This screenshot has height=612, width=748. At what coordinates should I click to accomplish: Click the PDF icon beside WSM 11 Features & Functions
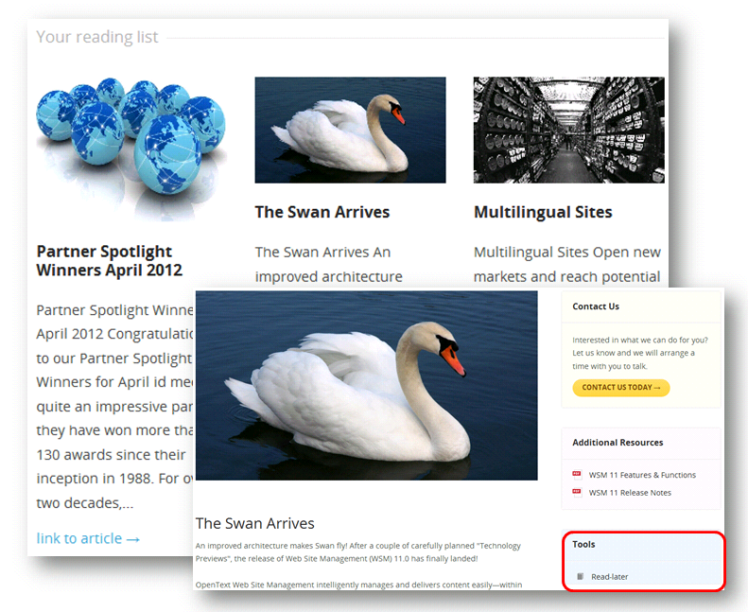click(x=577, y=474)
